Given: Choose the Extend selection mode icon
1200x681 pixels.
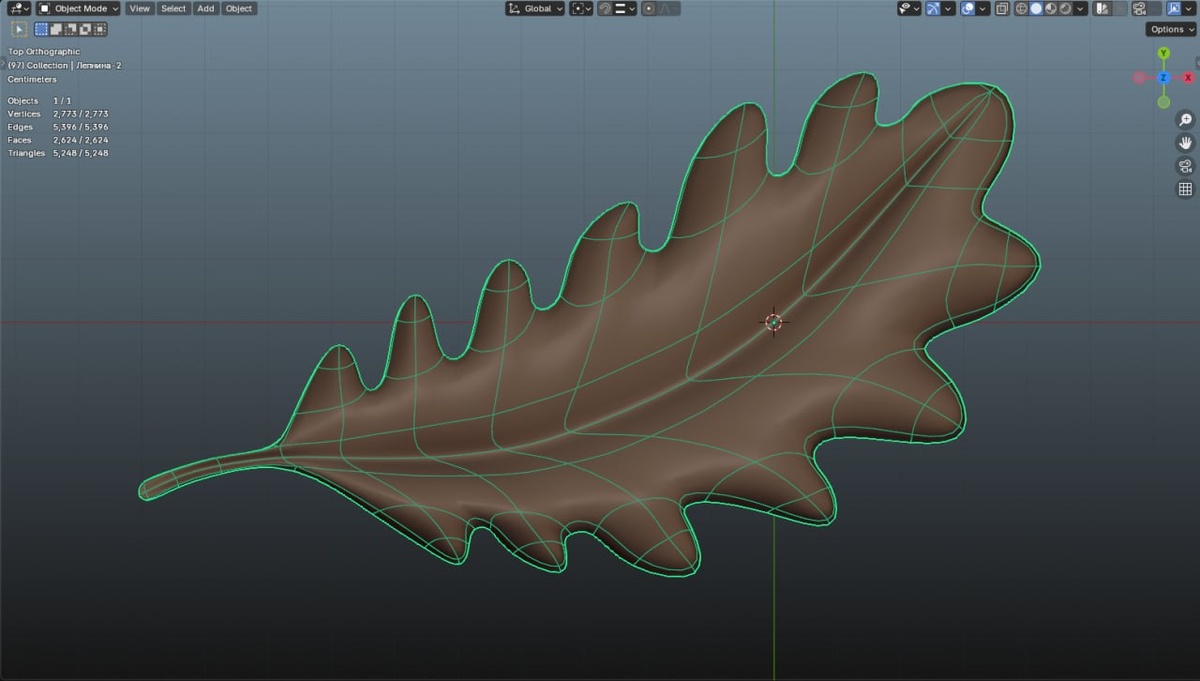Looking at the screenshot, I should (57, 30).
